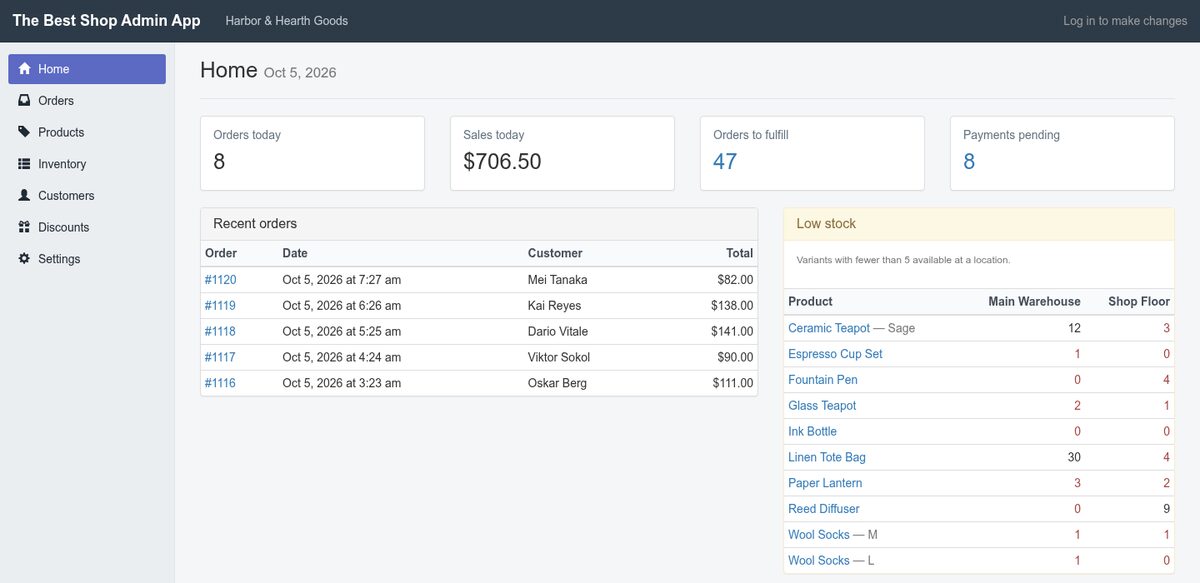The height and width of the screenshot is (583, 1200).
Task: Open the Fountain Pen product
Action: [x=823, y=380]
